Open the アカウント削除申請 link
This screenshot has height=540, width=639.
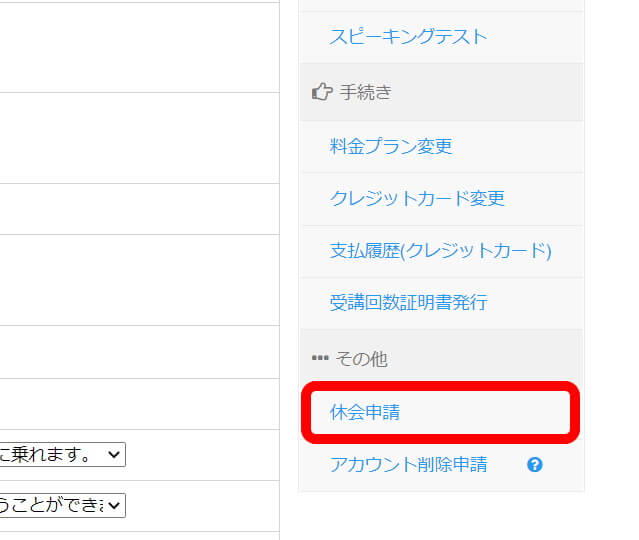point(408,465)
